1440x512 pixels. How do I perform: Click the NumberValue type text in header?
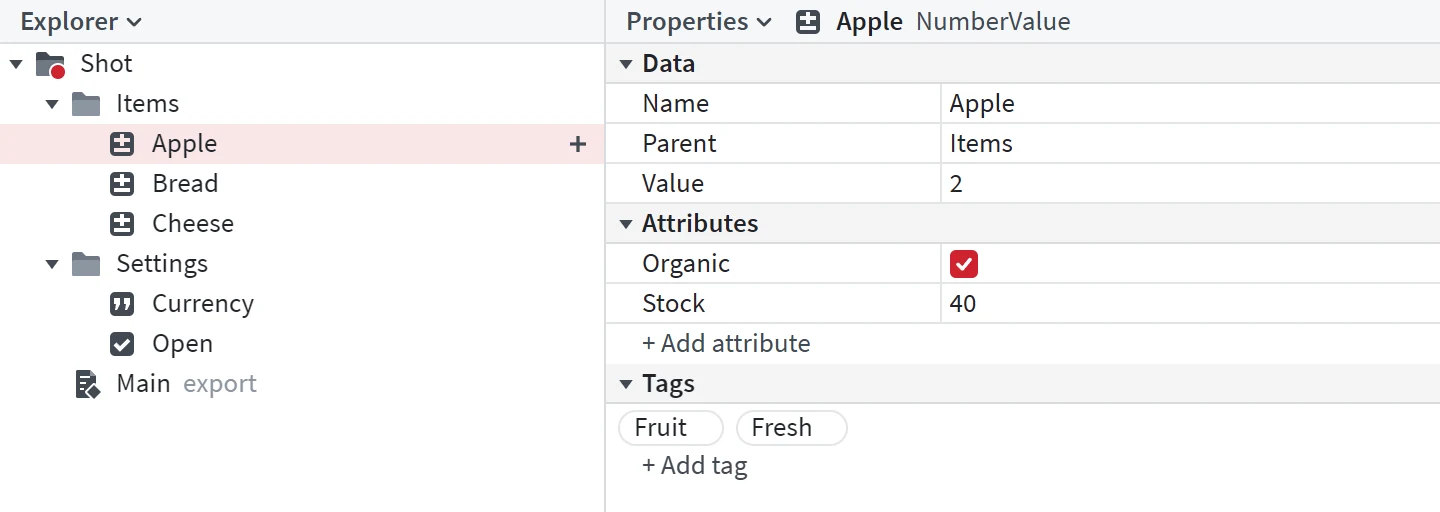click(x=993, y=22)
